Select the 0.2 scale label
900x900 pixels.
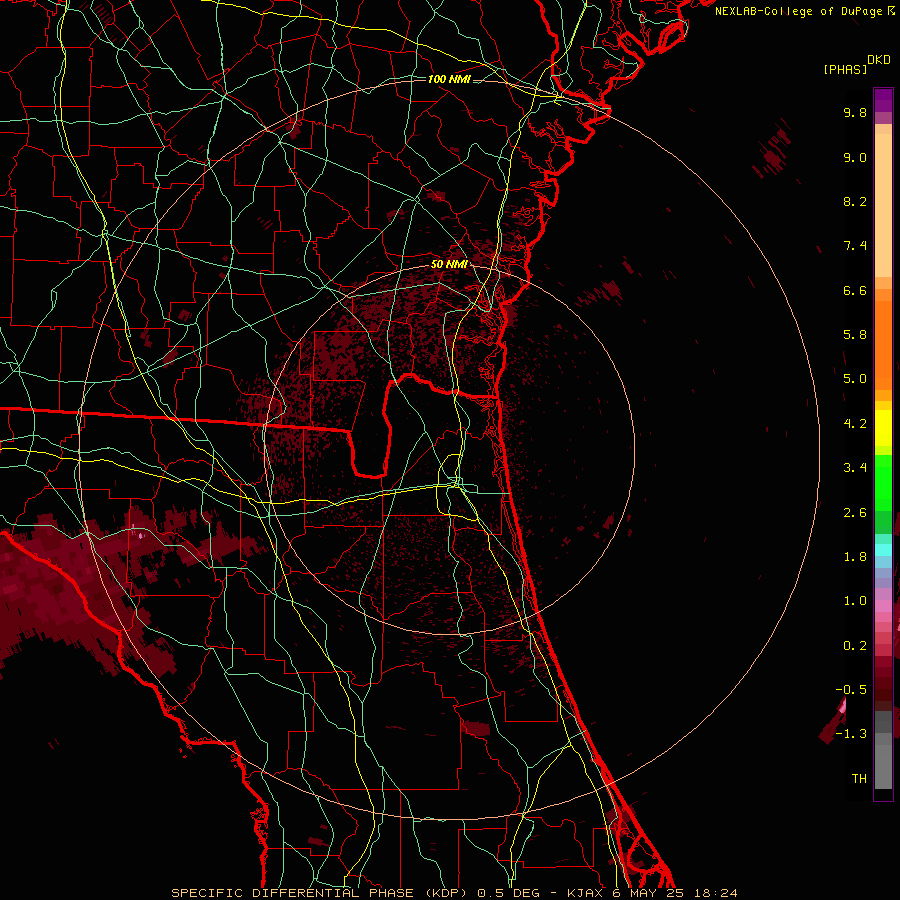(855, 646)
